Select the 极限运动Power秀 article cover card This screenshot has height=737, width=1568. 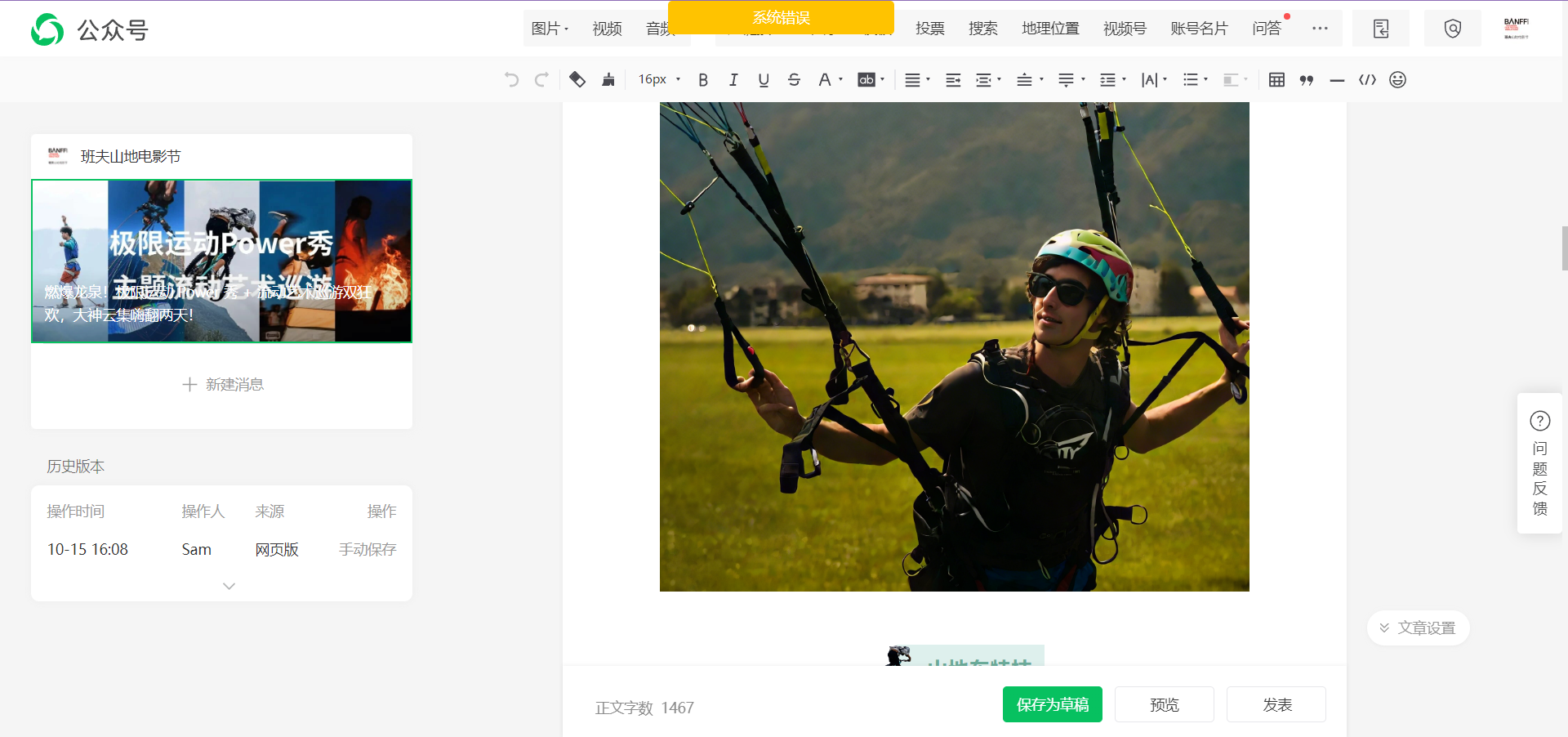(x=221, y=261)
